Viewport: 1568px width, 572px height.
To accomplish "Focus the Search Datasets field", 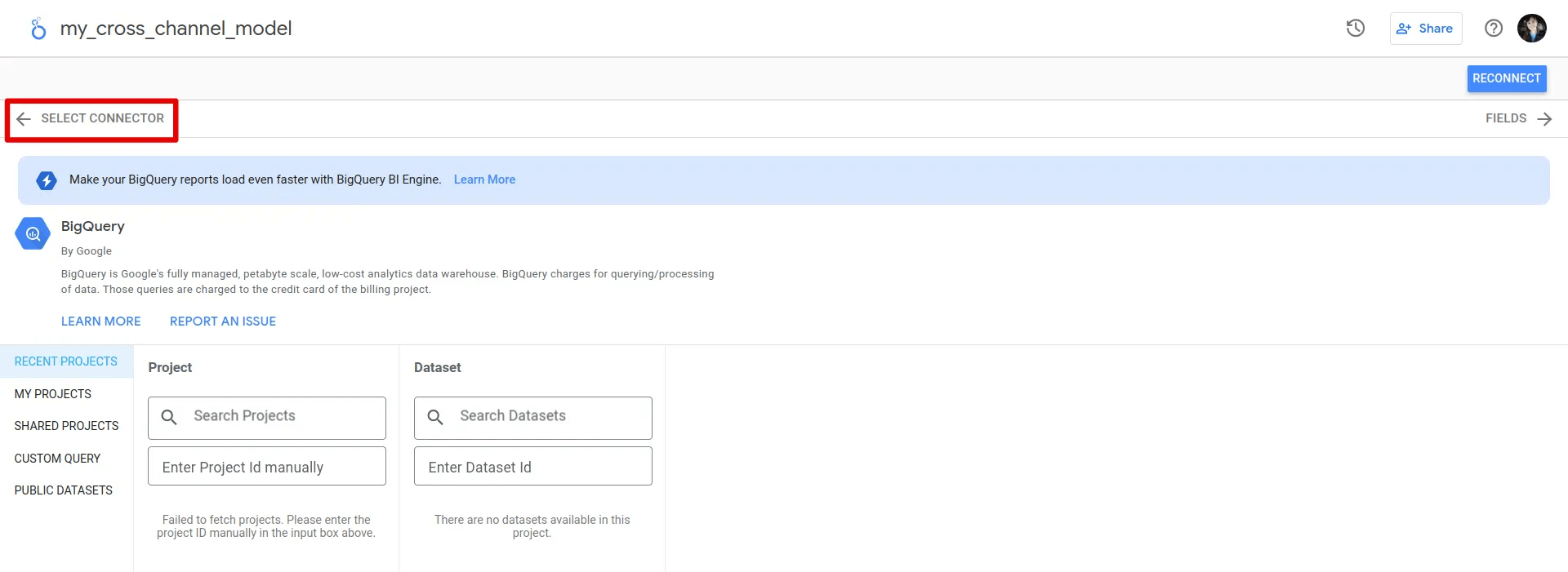I will (x=533, y=418).
